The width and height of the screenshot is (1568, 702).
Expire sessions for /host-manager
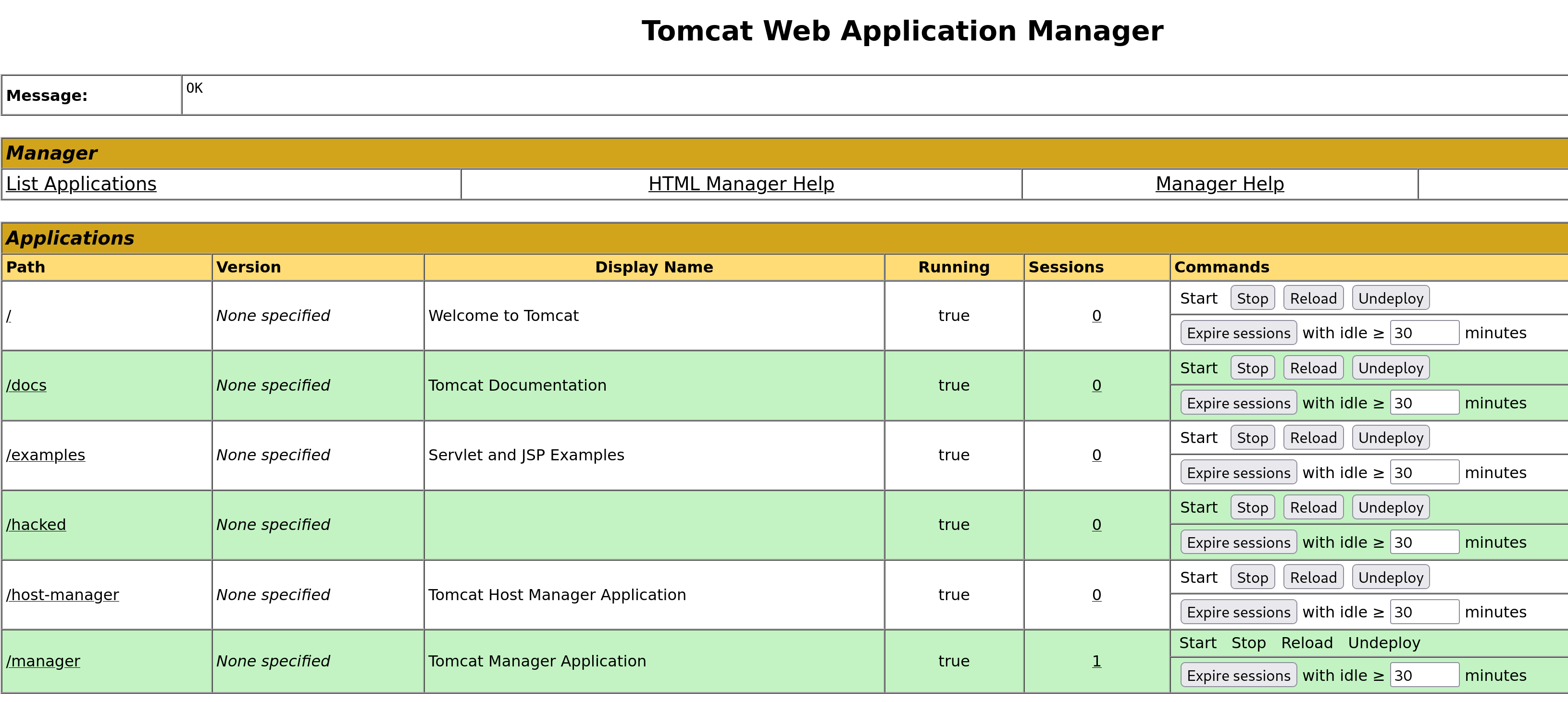tap(1238, 611)
